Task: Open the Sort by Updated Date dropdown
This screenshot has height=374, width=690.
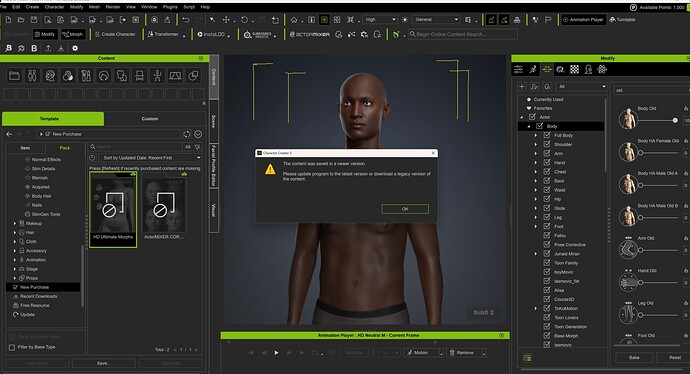Action: click(150, 158)
